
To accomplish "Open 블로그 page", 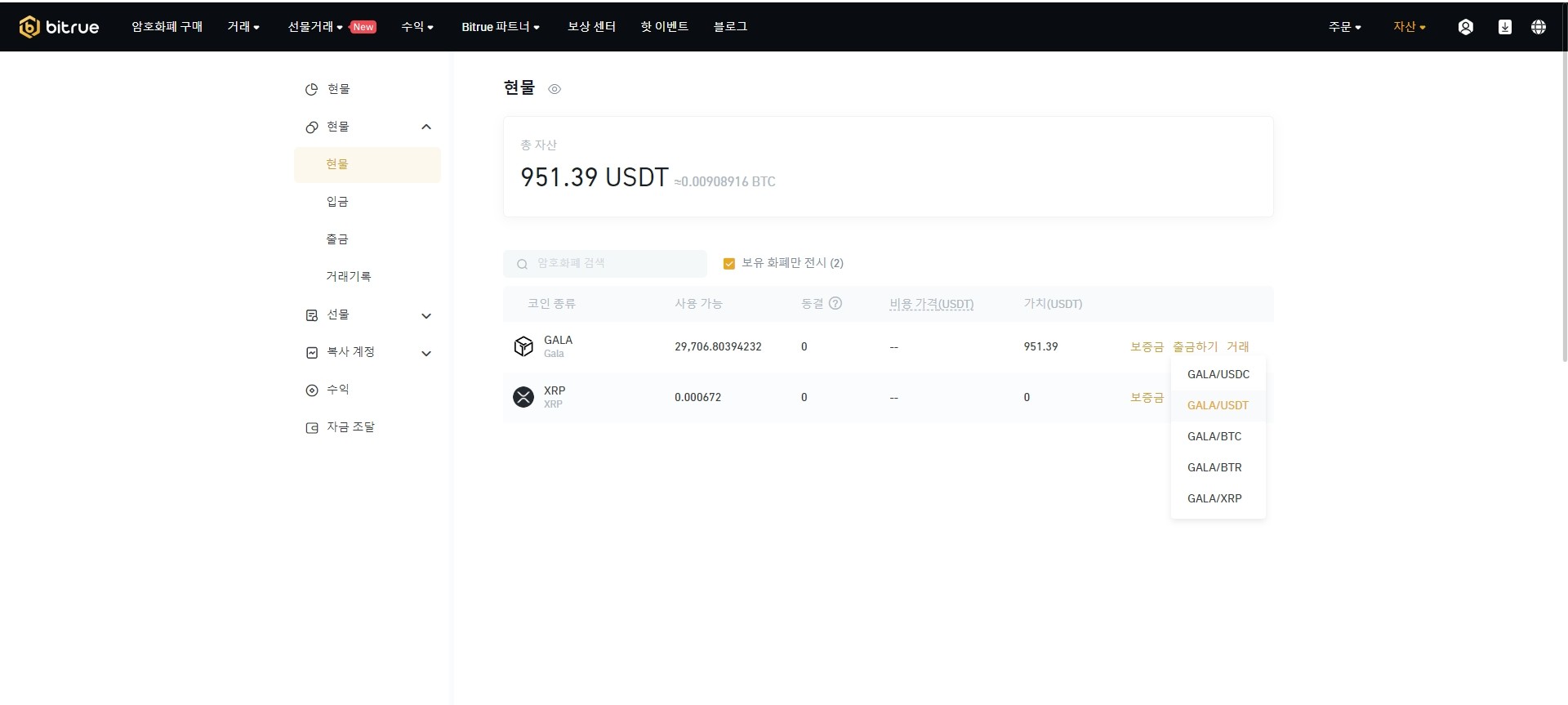I will pos(731,27).
